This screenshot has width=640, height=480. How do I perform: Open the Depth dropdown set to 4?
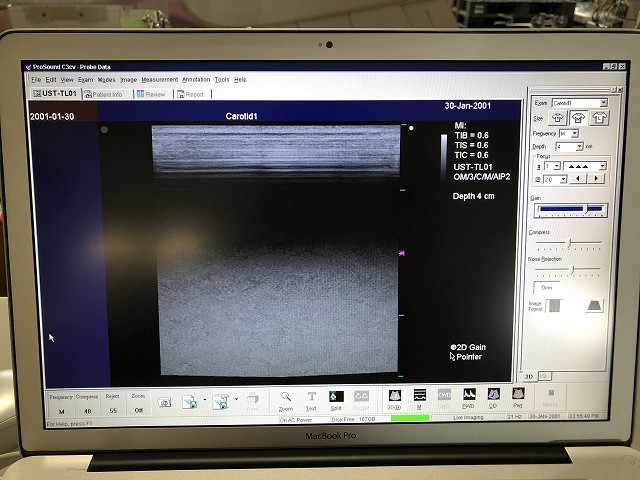569,146
